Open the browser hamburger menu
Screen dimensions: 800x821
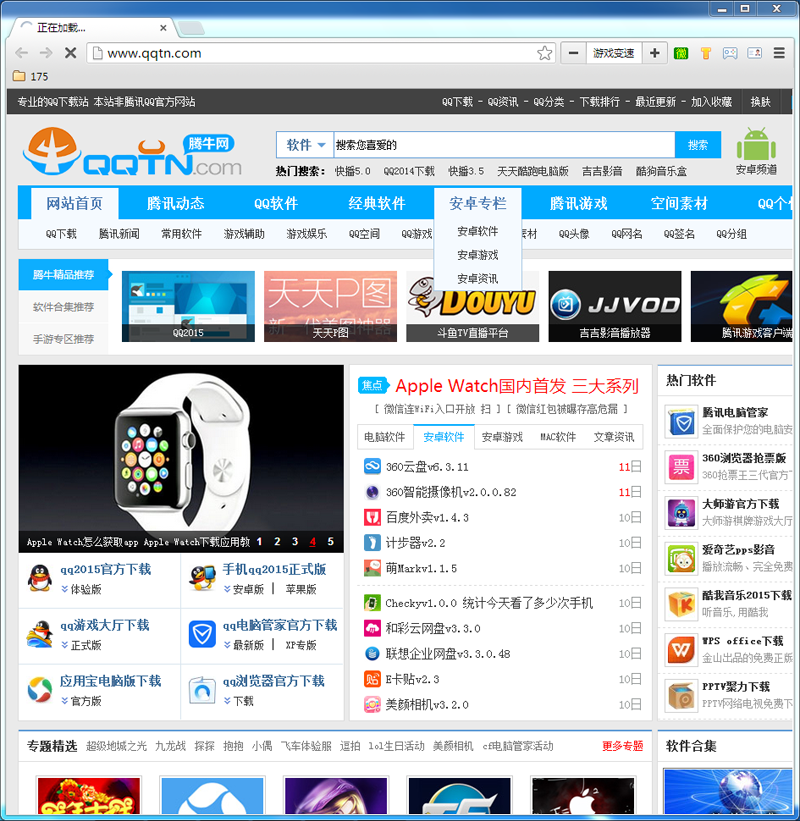779,53
